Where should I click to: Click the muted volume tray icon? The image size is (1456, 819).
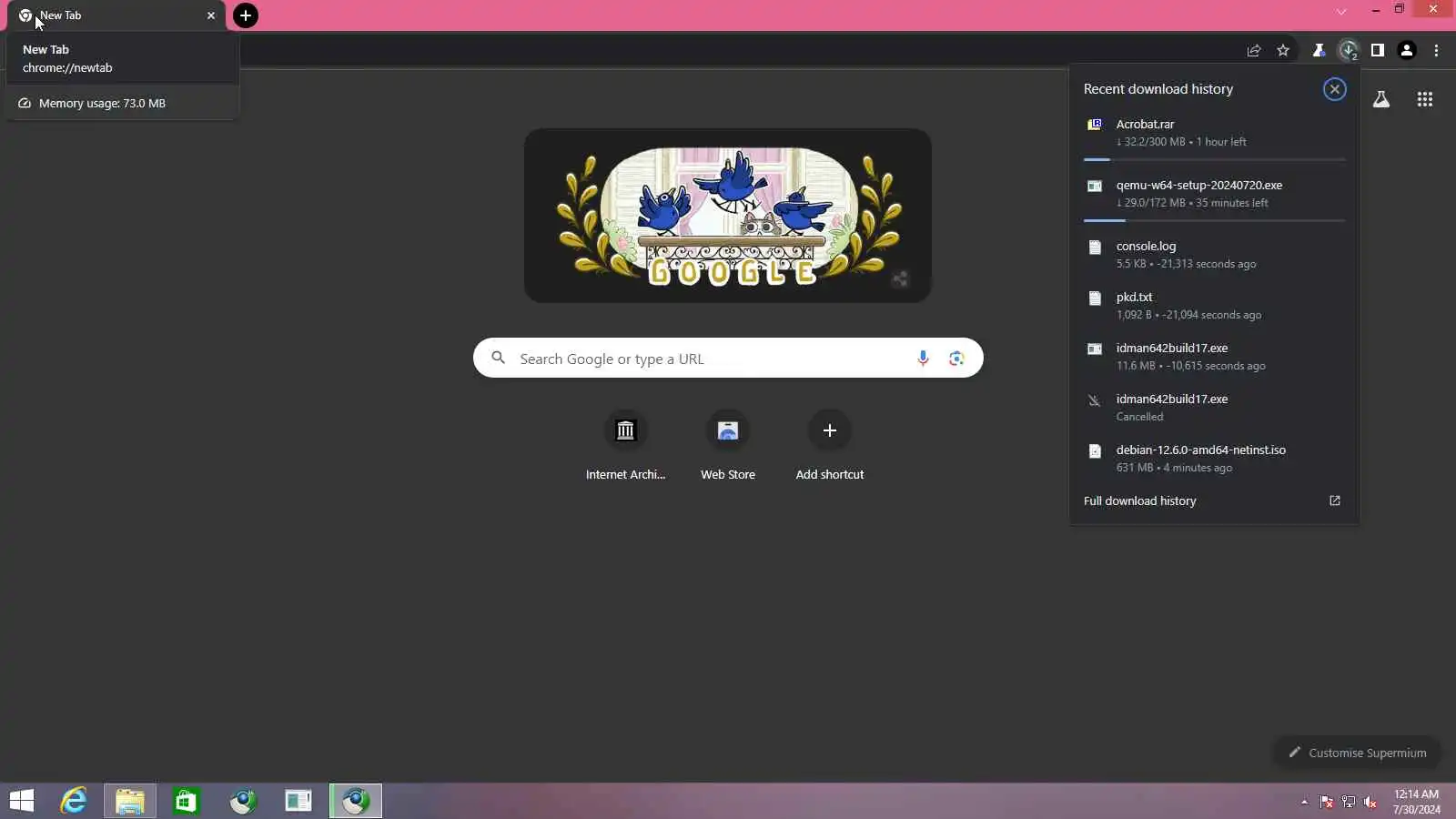pyautogui.click(x=1370, y=802)
